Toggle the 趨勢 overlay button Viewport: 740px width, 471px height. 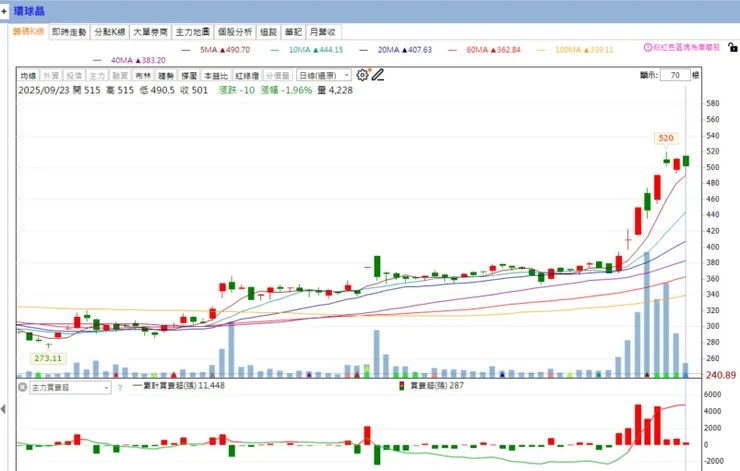click(x=166, y=76)
